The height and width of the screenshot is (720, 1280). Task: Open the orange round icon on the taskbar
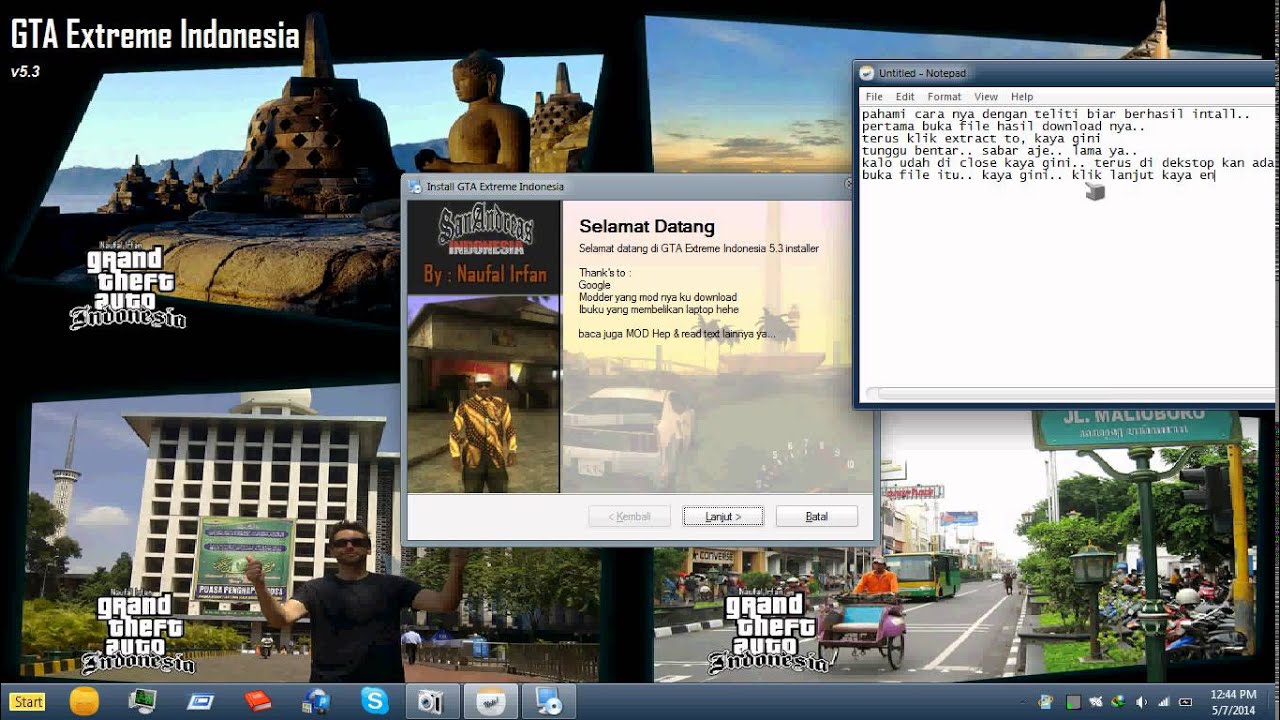84,701
